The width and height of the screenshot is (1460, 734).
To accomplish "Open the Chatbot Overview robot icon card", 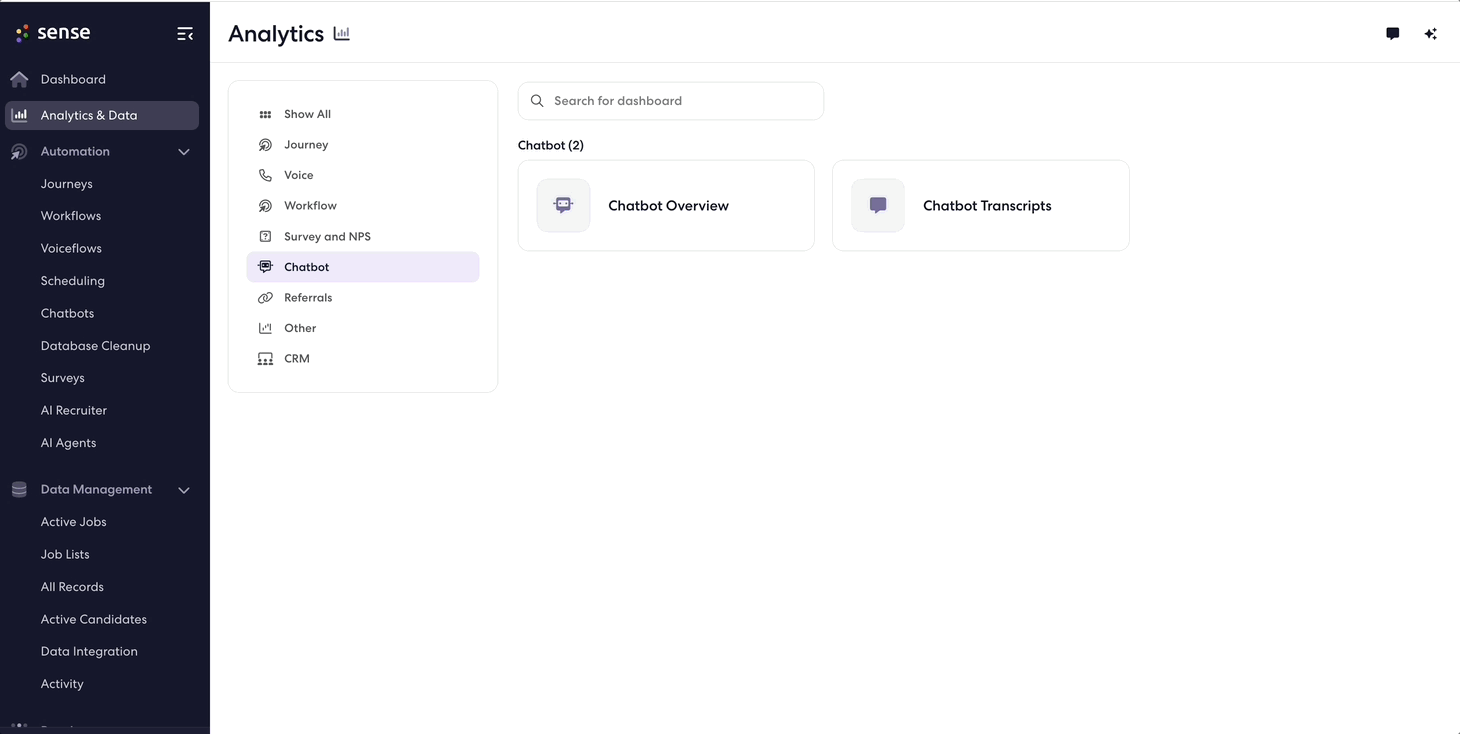I will pyautogui.click(x=564, y=205).
